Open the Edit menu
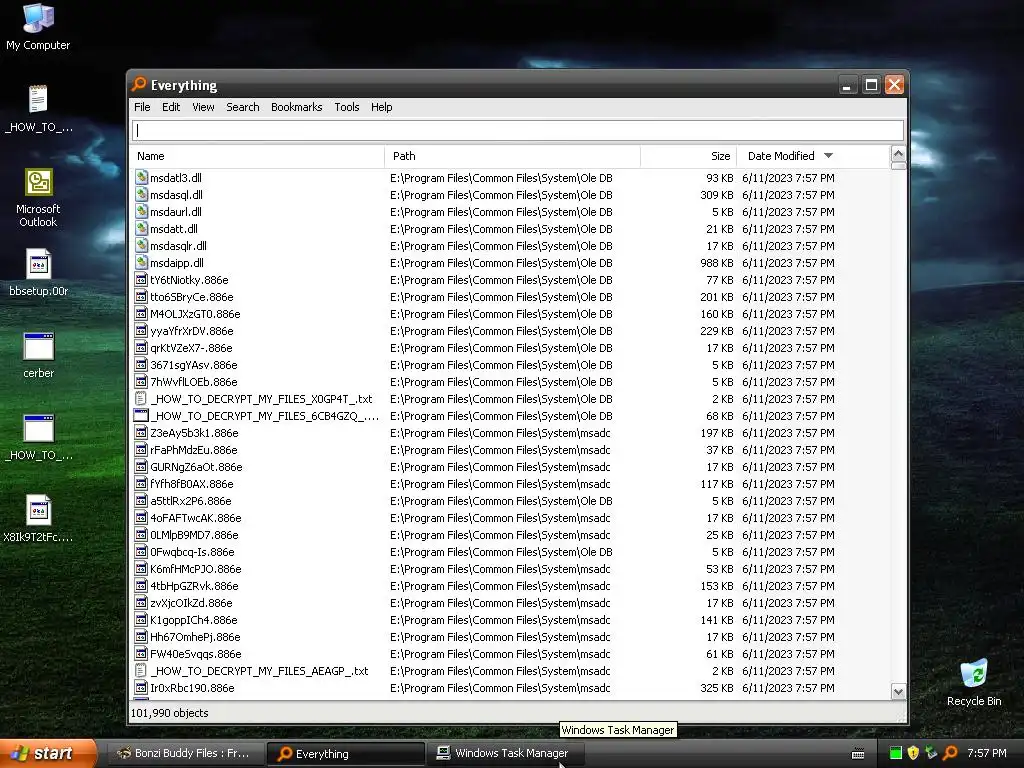This screenshot has height=768, width=1024. [x=171, y=107]
